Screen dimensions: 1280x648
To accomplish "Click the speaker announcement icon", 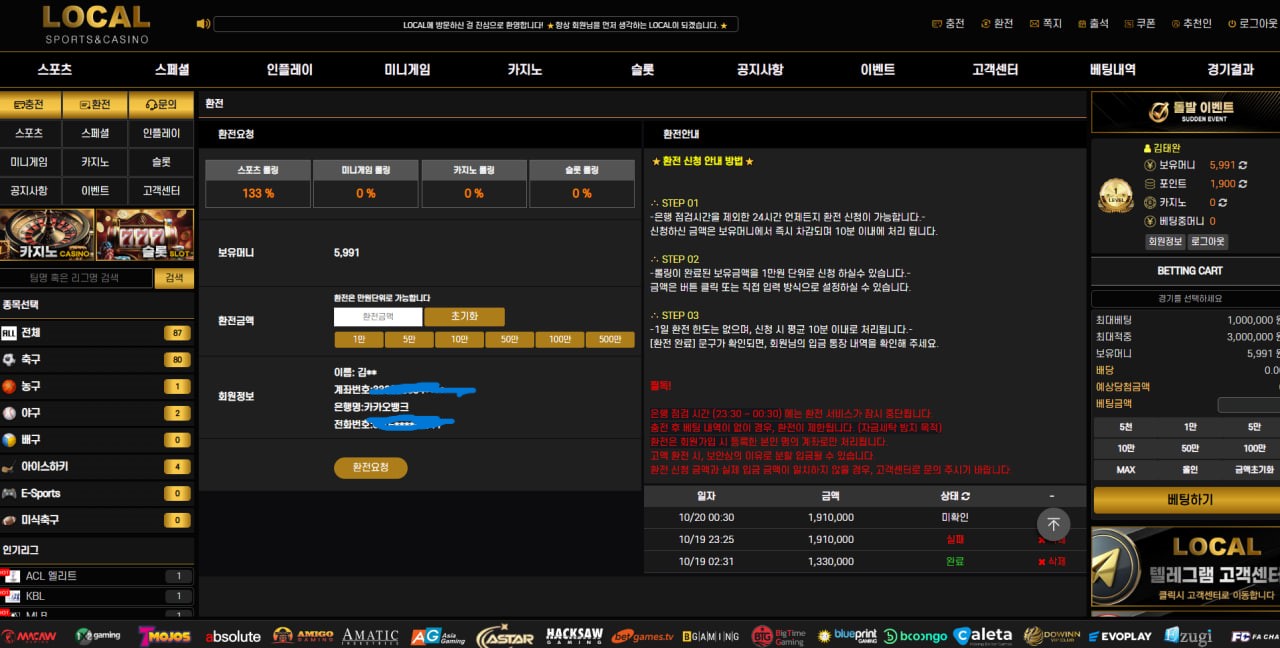I will click(203, 24).
